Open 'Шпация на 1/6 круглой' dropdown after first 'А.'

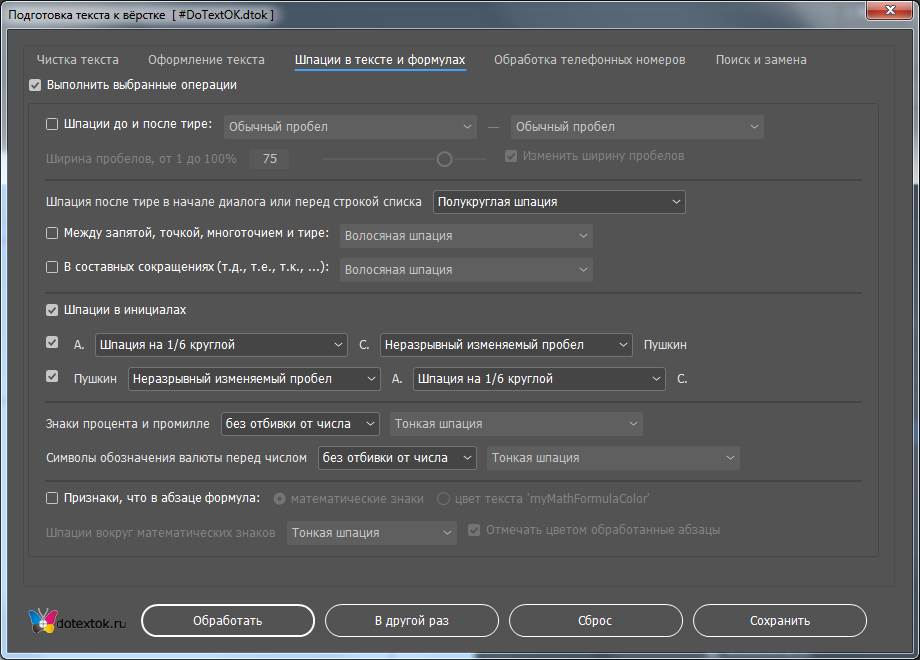tap(221, 345)
